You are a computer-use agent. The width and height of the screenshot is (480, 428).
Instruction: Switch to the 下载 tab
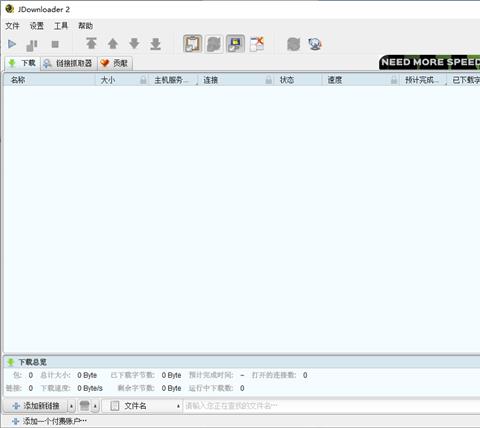(x=22, y=63)
